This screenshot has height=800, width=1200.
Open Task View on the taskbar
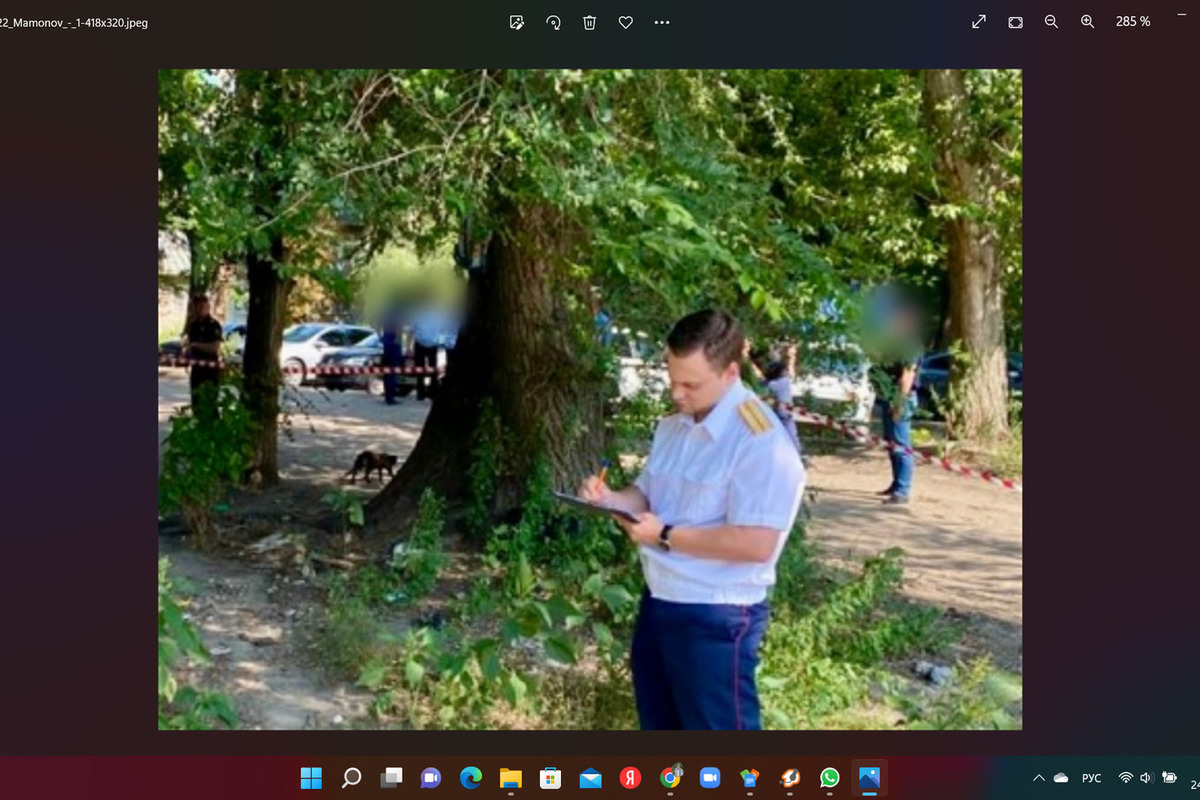(x=391, y=778)
